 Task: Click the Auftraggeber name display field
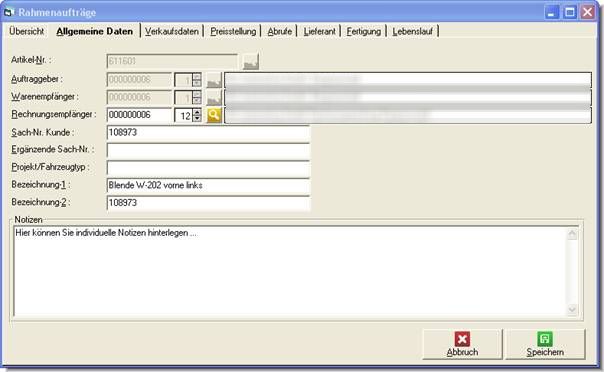[x=408, y=80]
